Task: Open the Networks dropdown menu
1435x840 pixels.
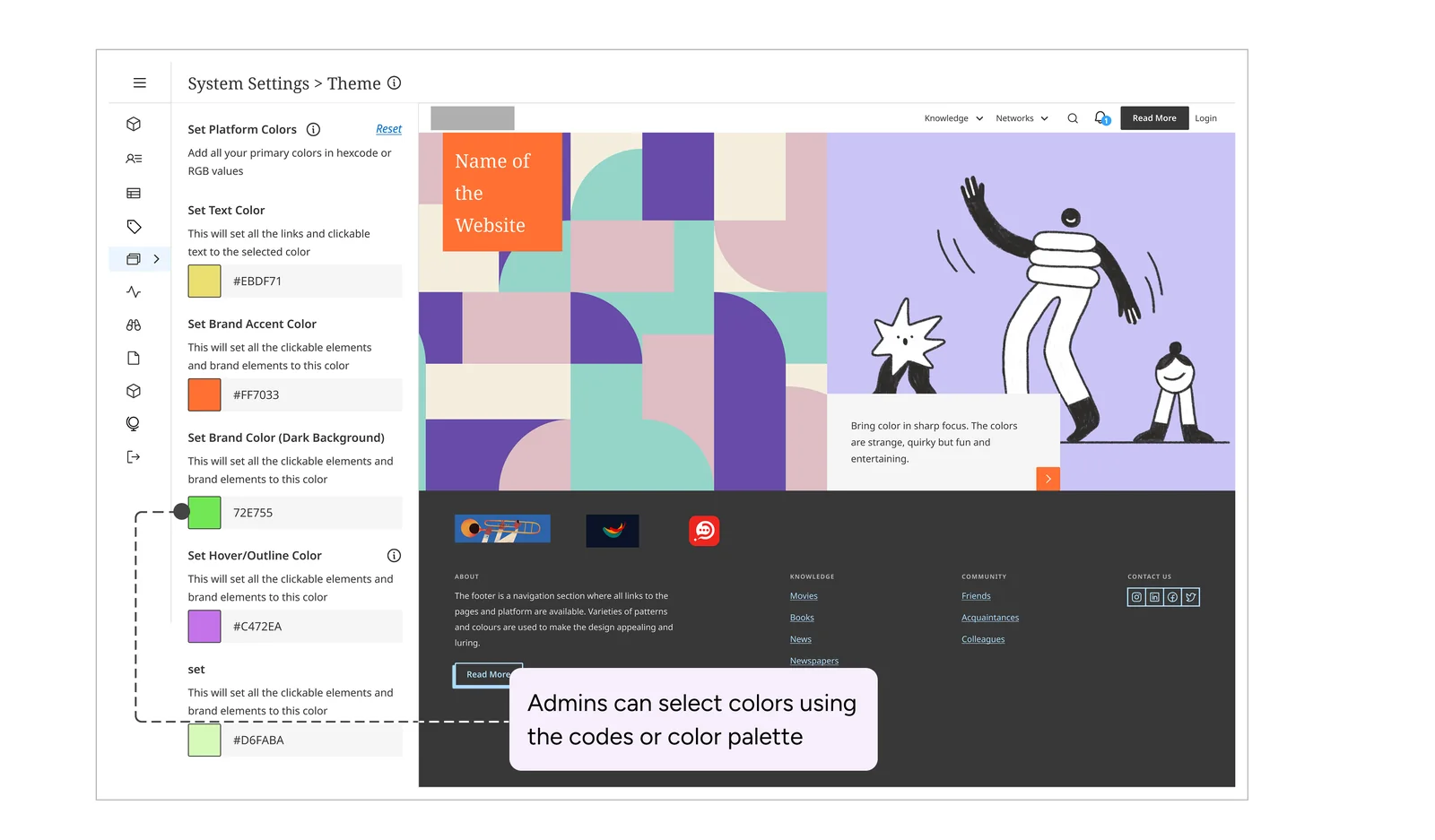Action: 1022,118
